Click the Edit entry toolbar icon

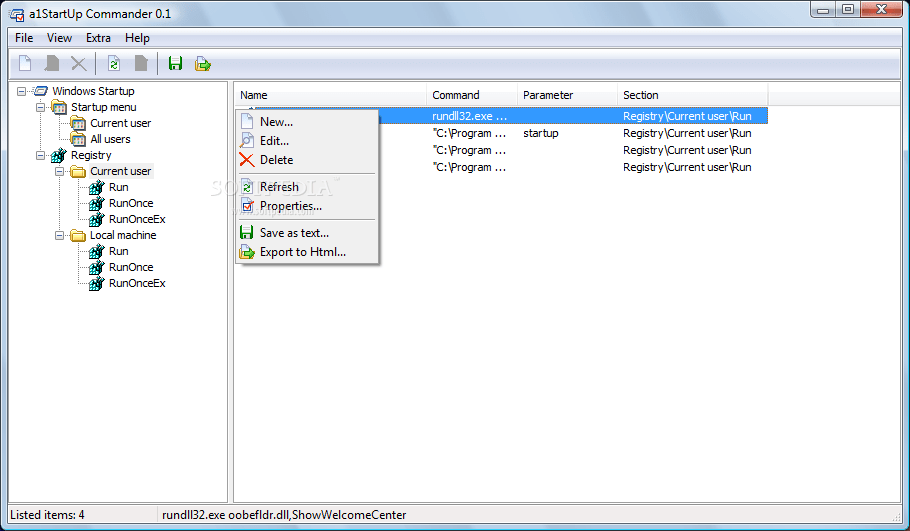(x=52, y=63)
